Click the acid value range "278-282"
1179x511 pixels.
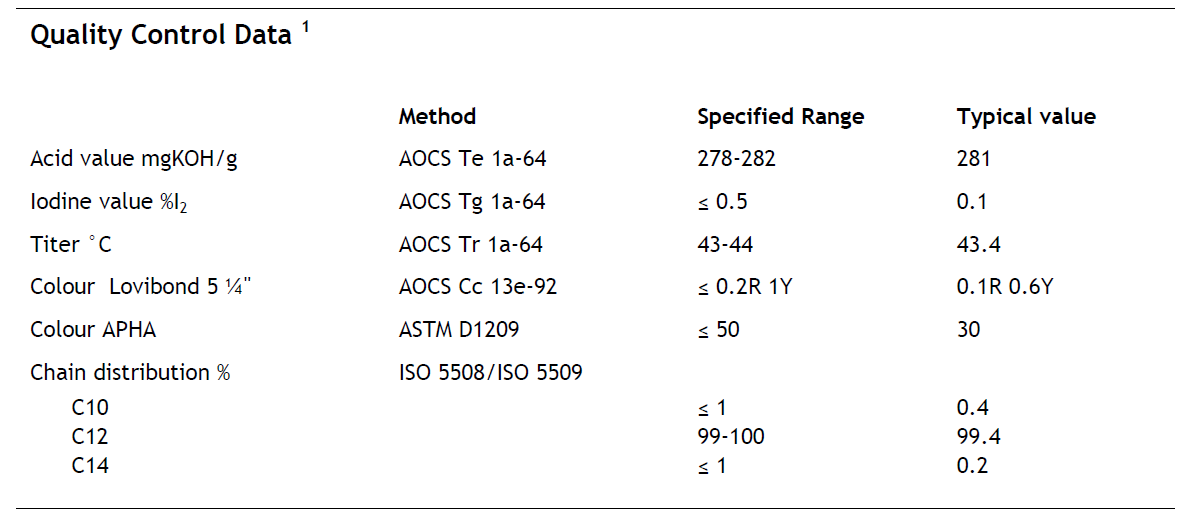click(x=736, y=159)
